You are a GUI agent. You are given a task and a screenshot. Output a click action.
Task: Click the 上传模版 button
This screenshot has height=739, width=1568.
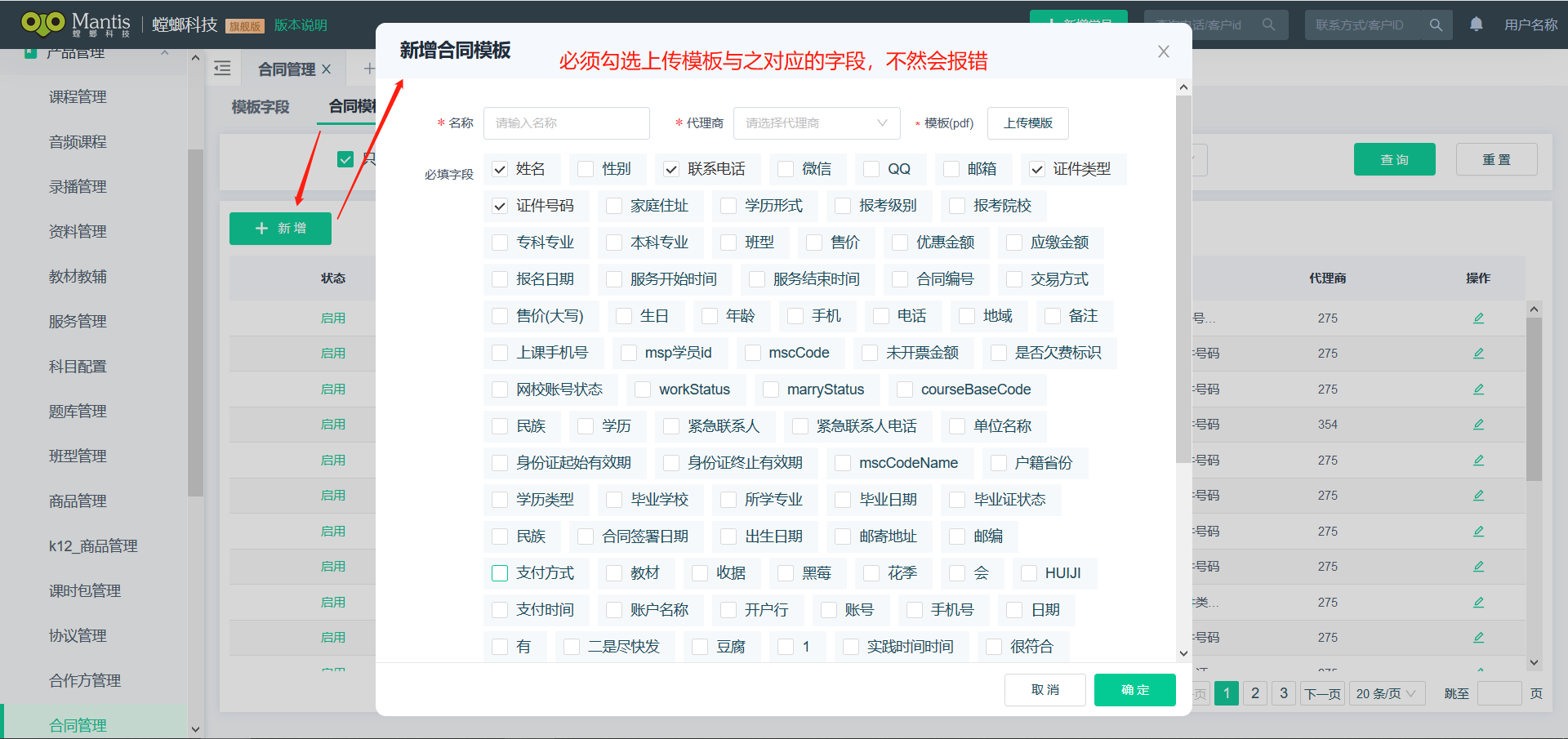click(1028, 123)
